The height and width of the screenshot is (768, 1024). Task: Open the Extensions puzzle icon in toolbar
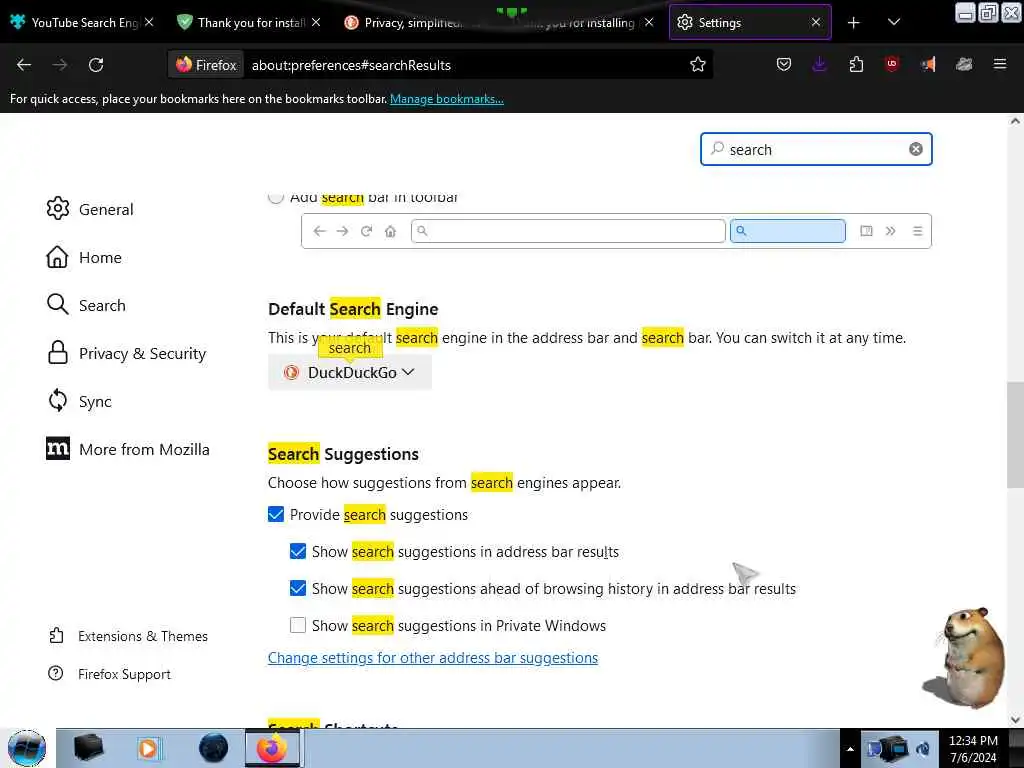coord(856,64)
